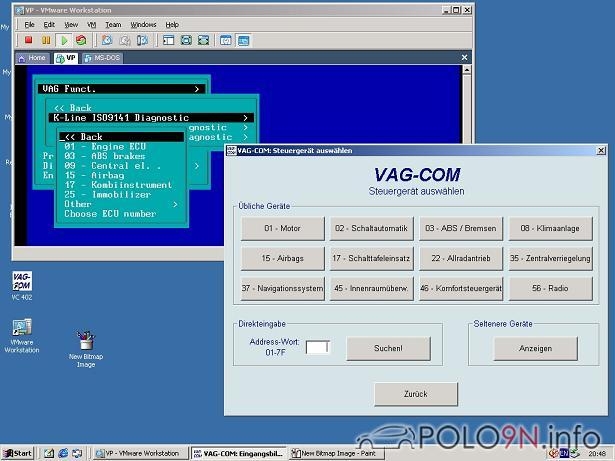Click the Internet Explorer quick launch icon
This screenshot has width=615, height=461.
coord(63,453)
